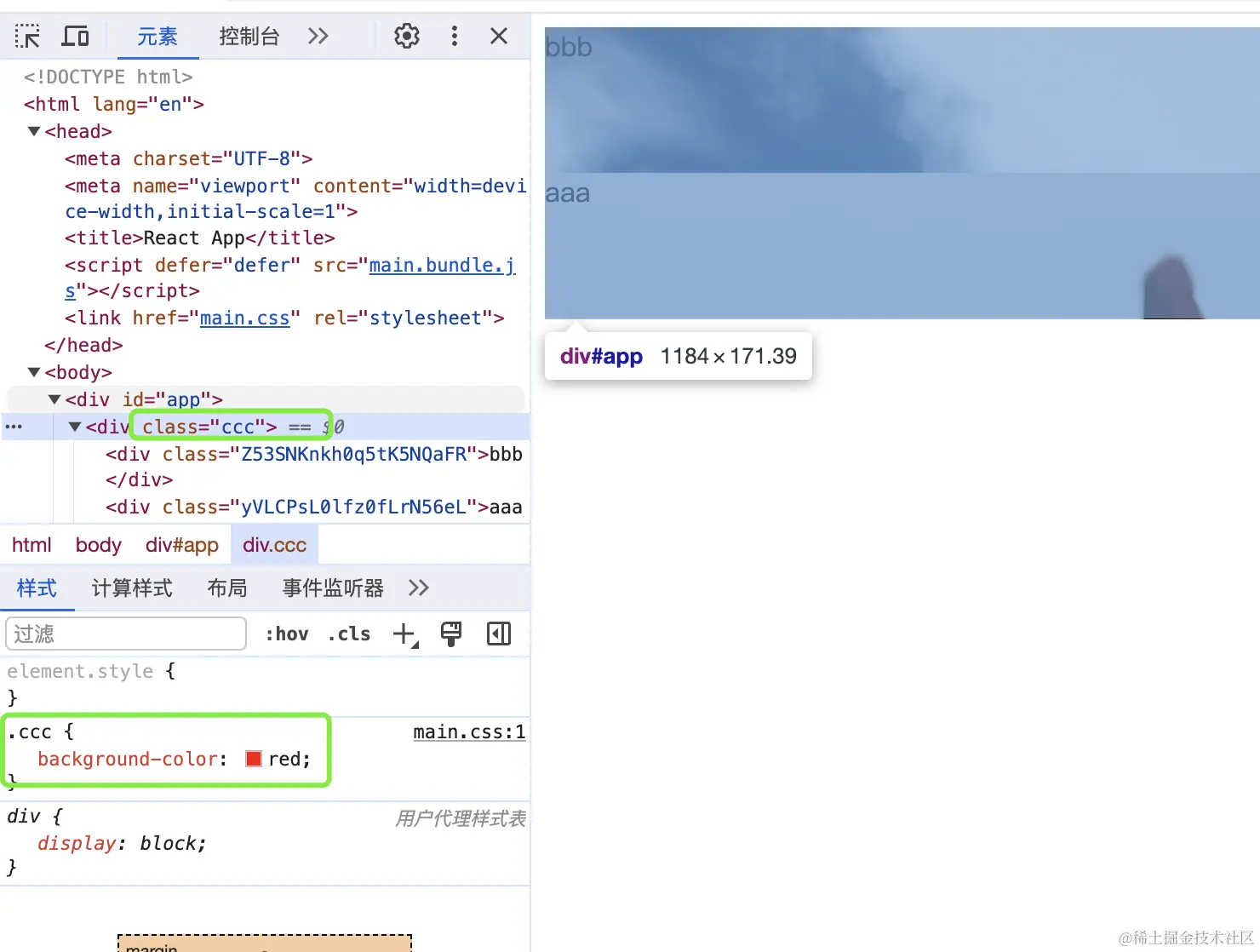The width and height of the screenshot is (1260, 952).
Task: Select the meta charset="UTF-8" node
Action: (x=189, y=158)
